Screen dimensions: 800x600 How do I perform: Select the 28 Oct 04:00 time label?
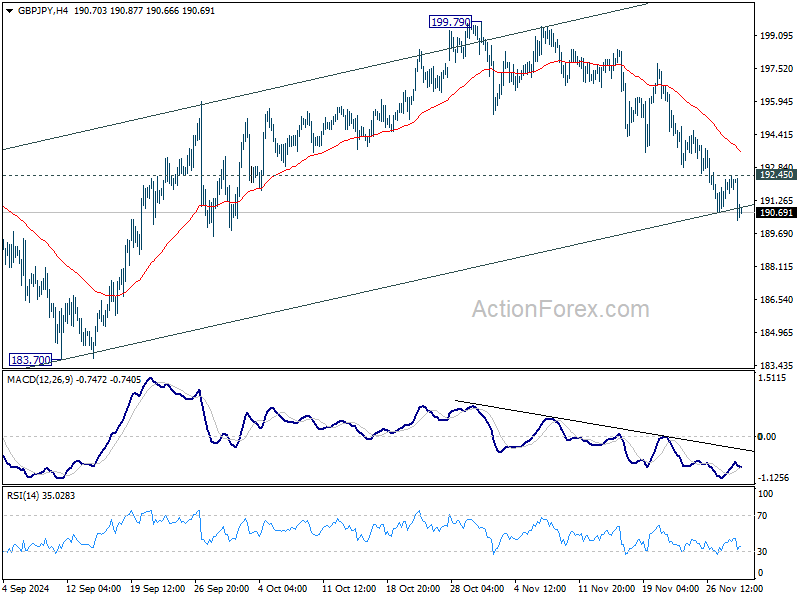coord(478,589)
